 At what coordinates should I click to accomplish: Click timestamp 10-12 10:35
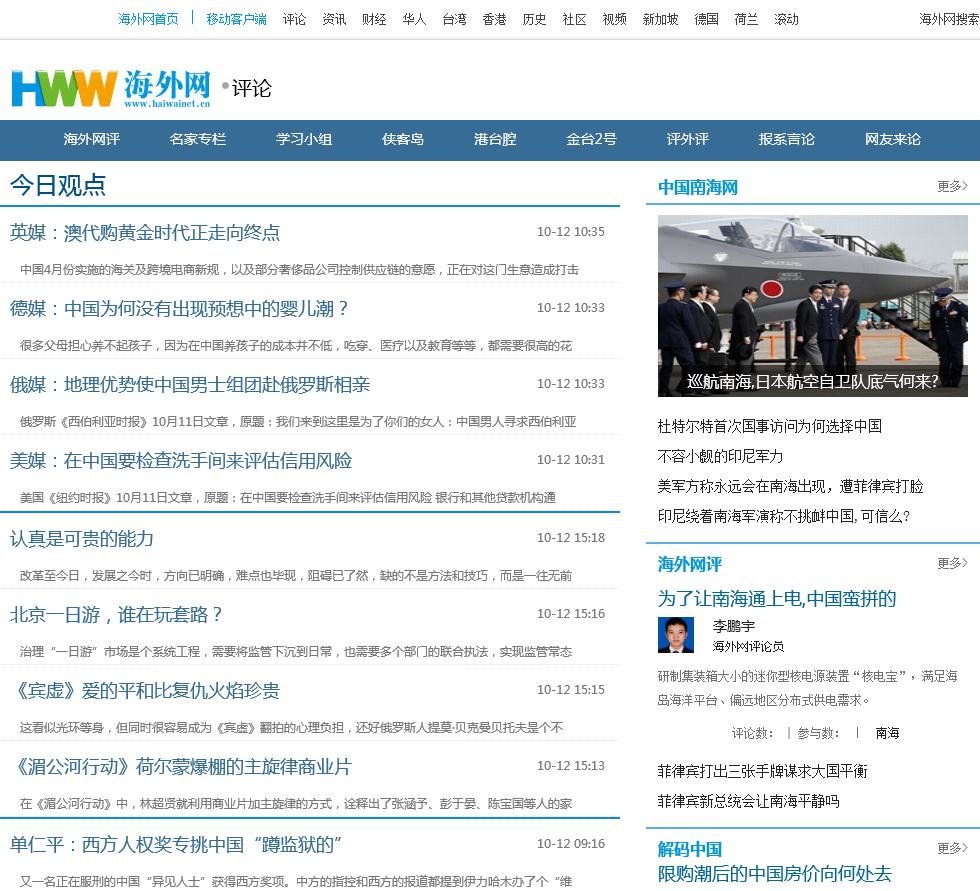(x=571, y=232)
